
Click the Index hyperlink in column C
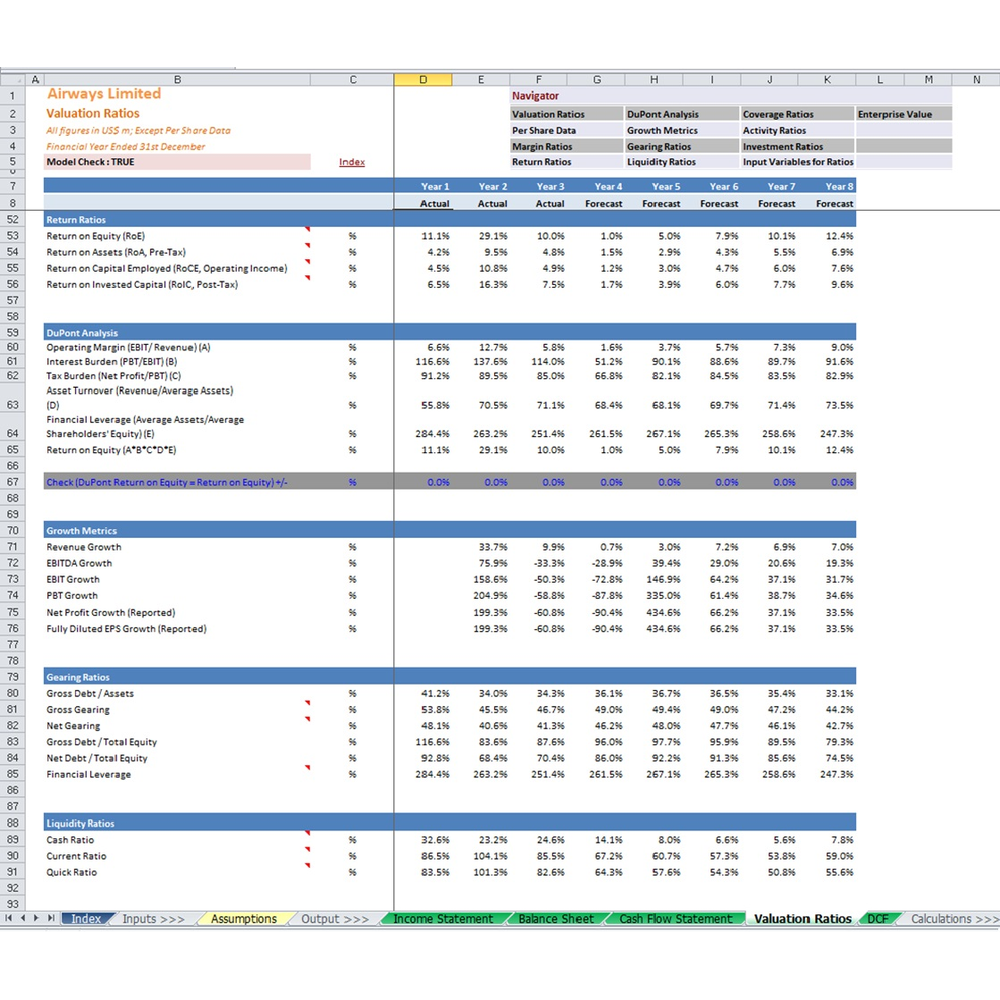pyautogui.click(x=352, y=162)
